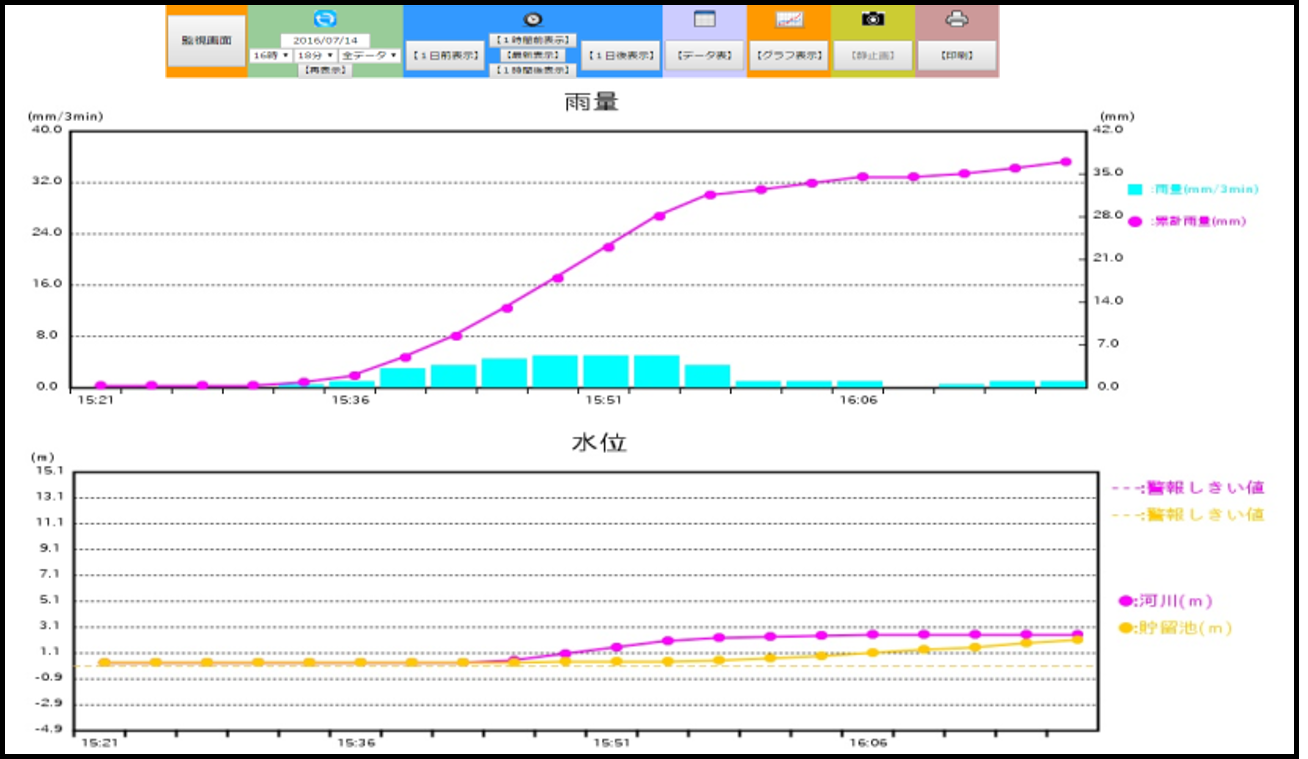1308x759 pixels.
Task: Open the 16時 hour dropdown
Action: pos(270,55)
